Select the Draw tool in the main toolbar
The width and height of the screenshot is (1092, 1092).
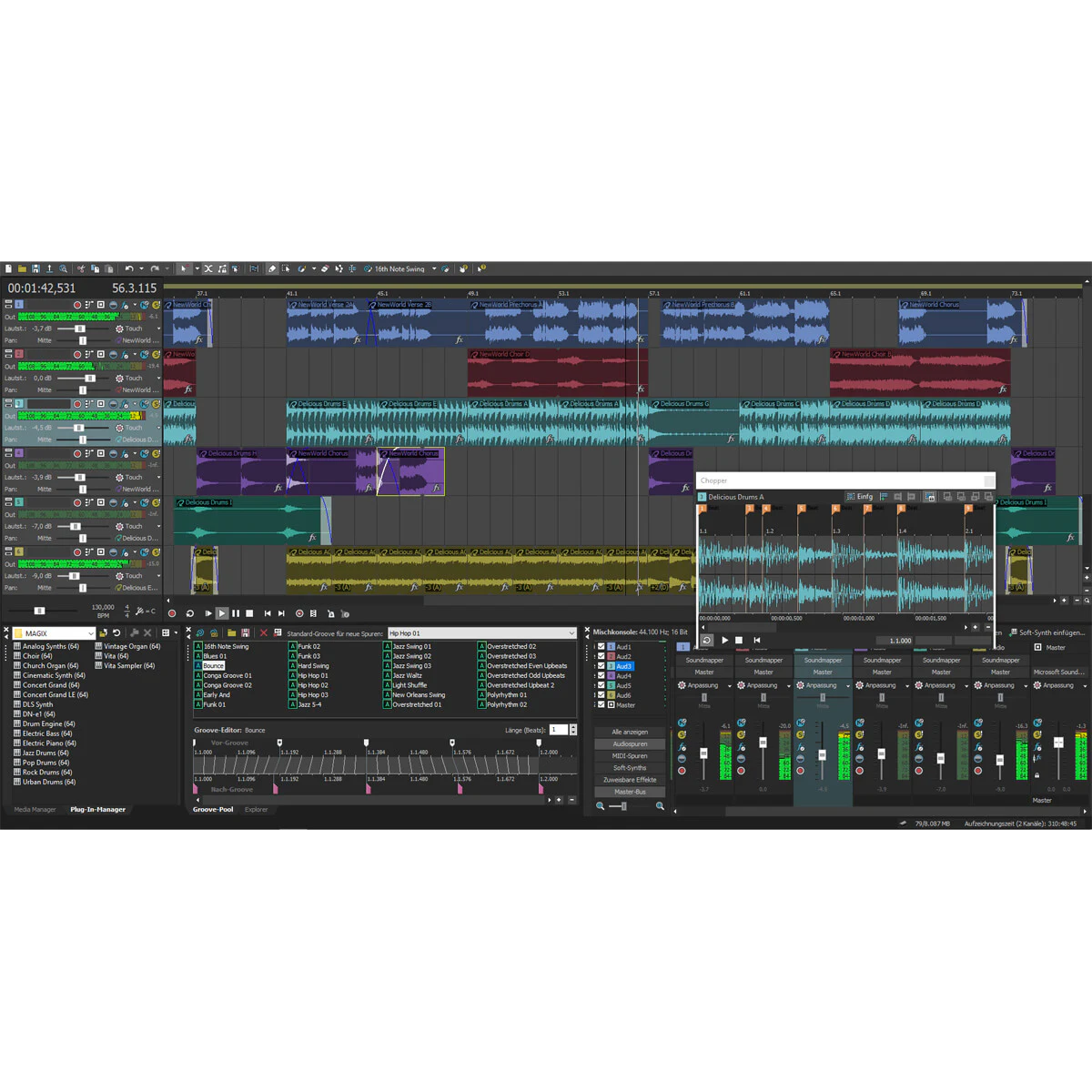(272, 268)
